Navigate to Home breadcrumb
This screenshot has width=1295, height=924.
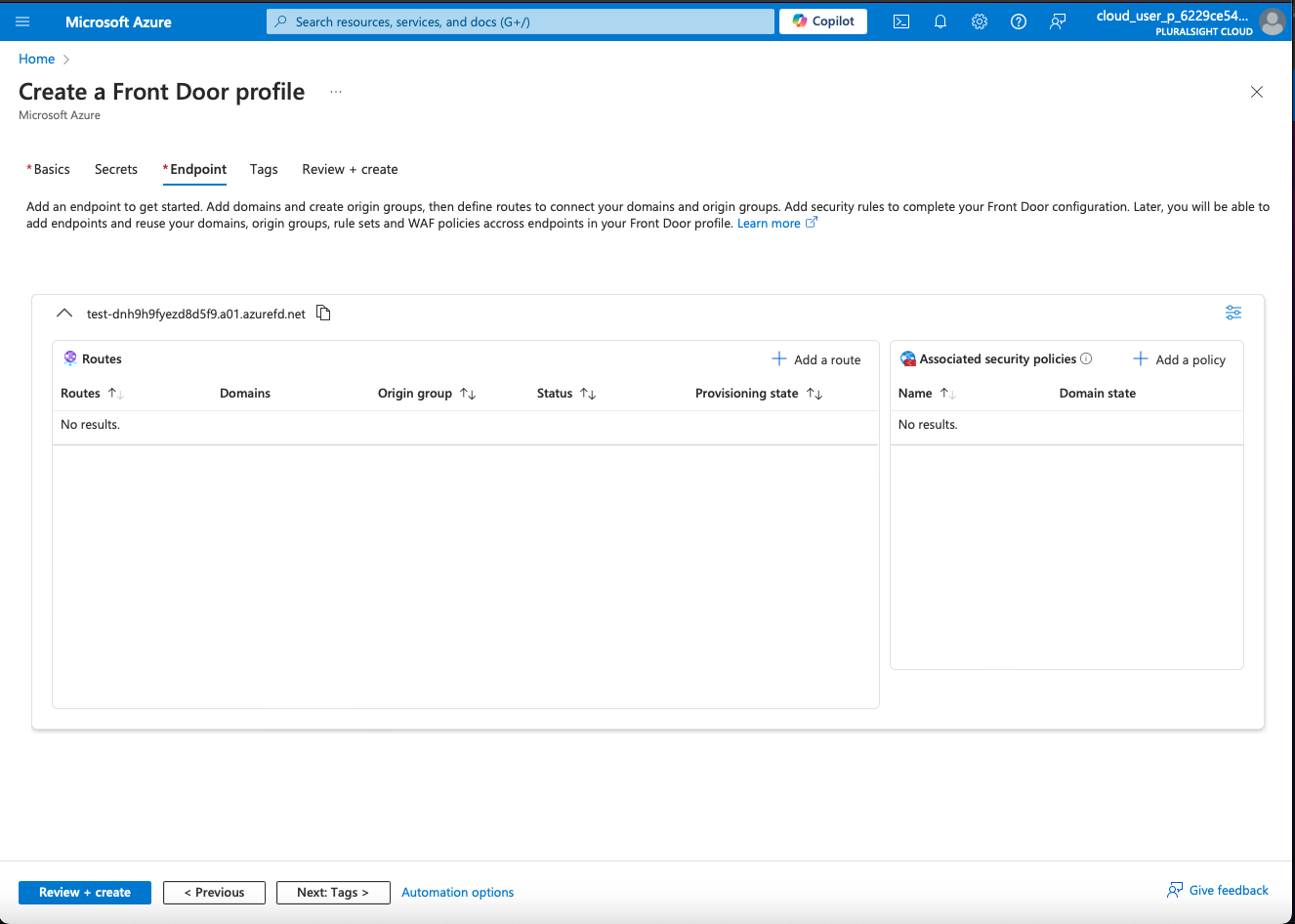[x=37, y=59]
